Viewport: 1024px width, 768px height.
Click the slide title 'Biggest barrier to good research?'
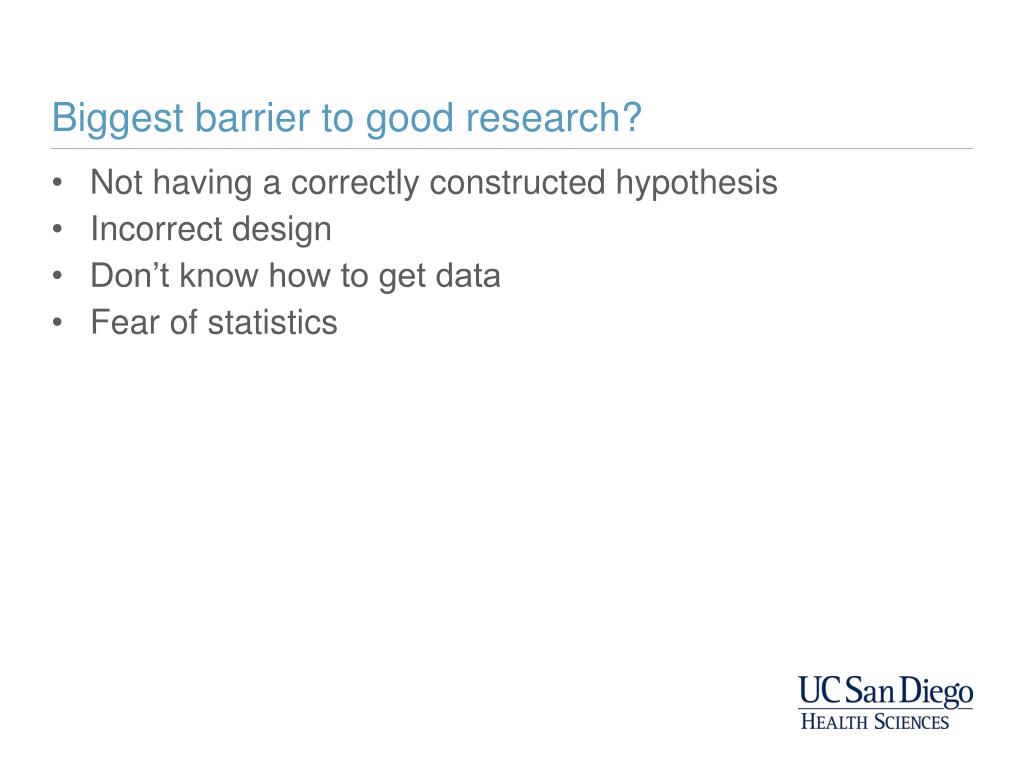pyautogui.click(x=347, y=119)
